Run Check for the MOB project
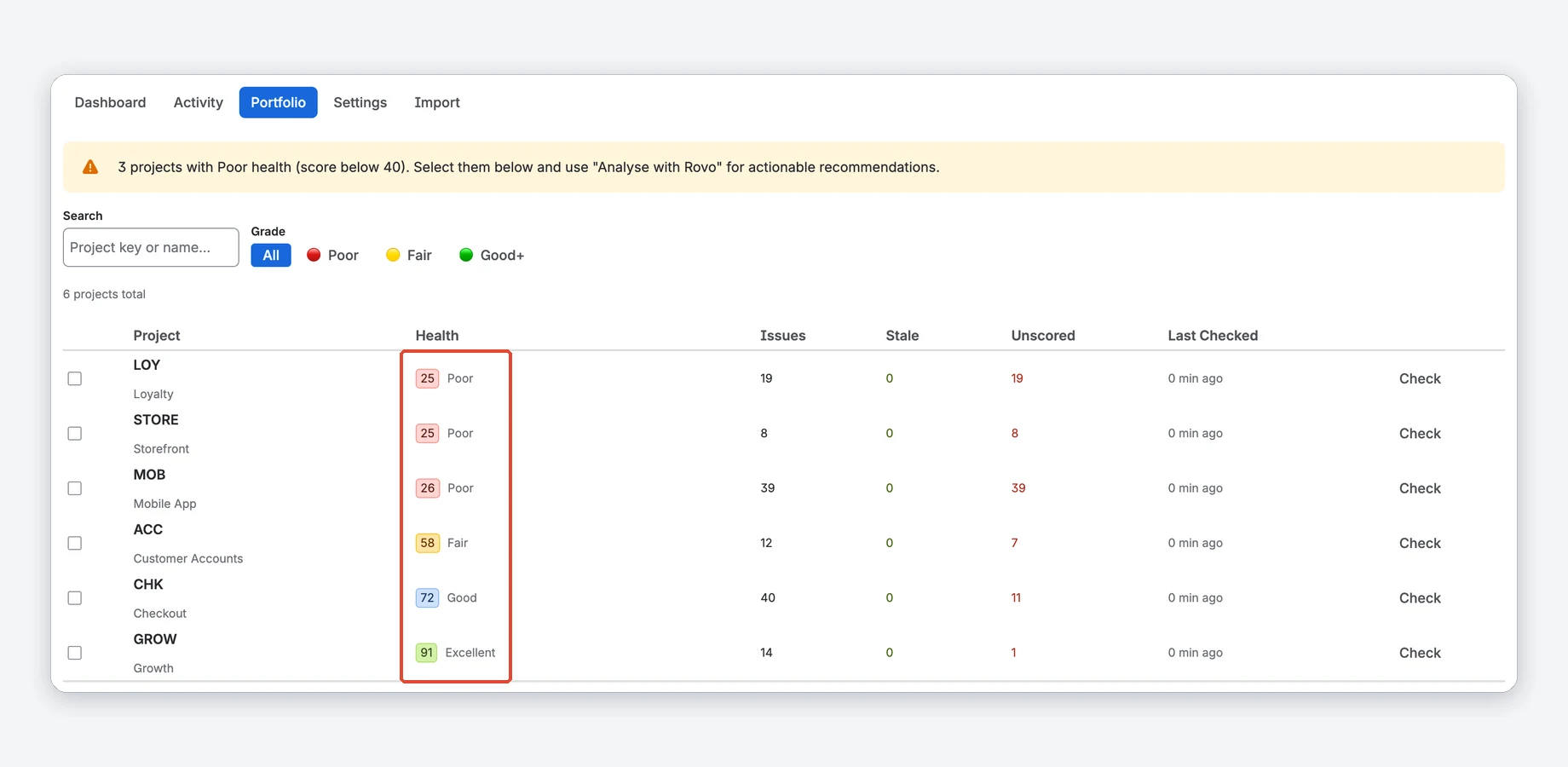This screenshot has height=767, width=1568. 1420,488
